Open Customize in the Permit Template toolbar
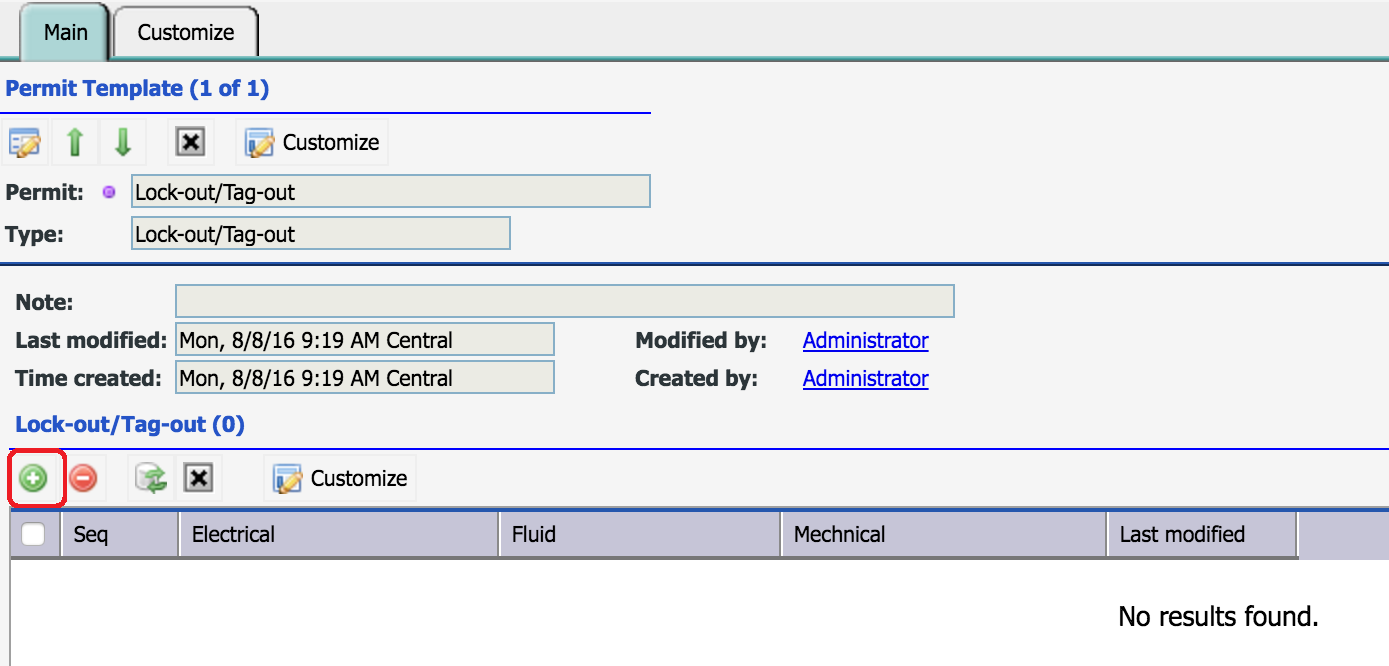Screen dimensions: 1389x666 (312, 142)
